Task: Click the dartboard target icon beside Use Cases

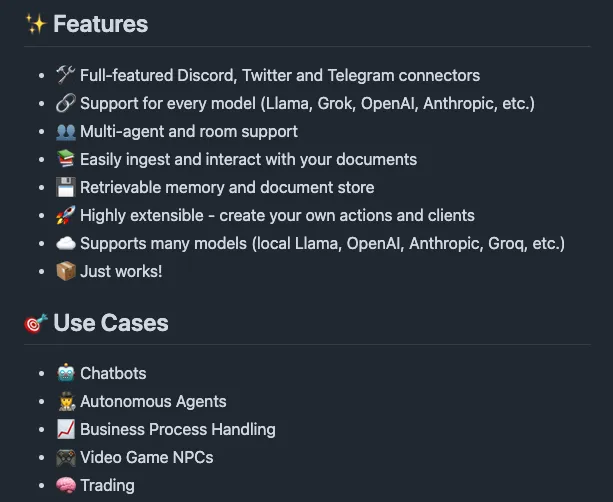Action: (36, 323)
